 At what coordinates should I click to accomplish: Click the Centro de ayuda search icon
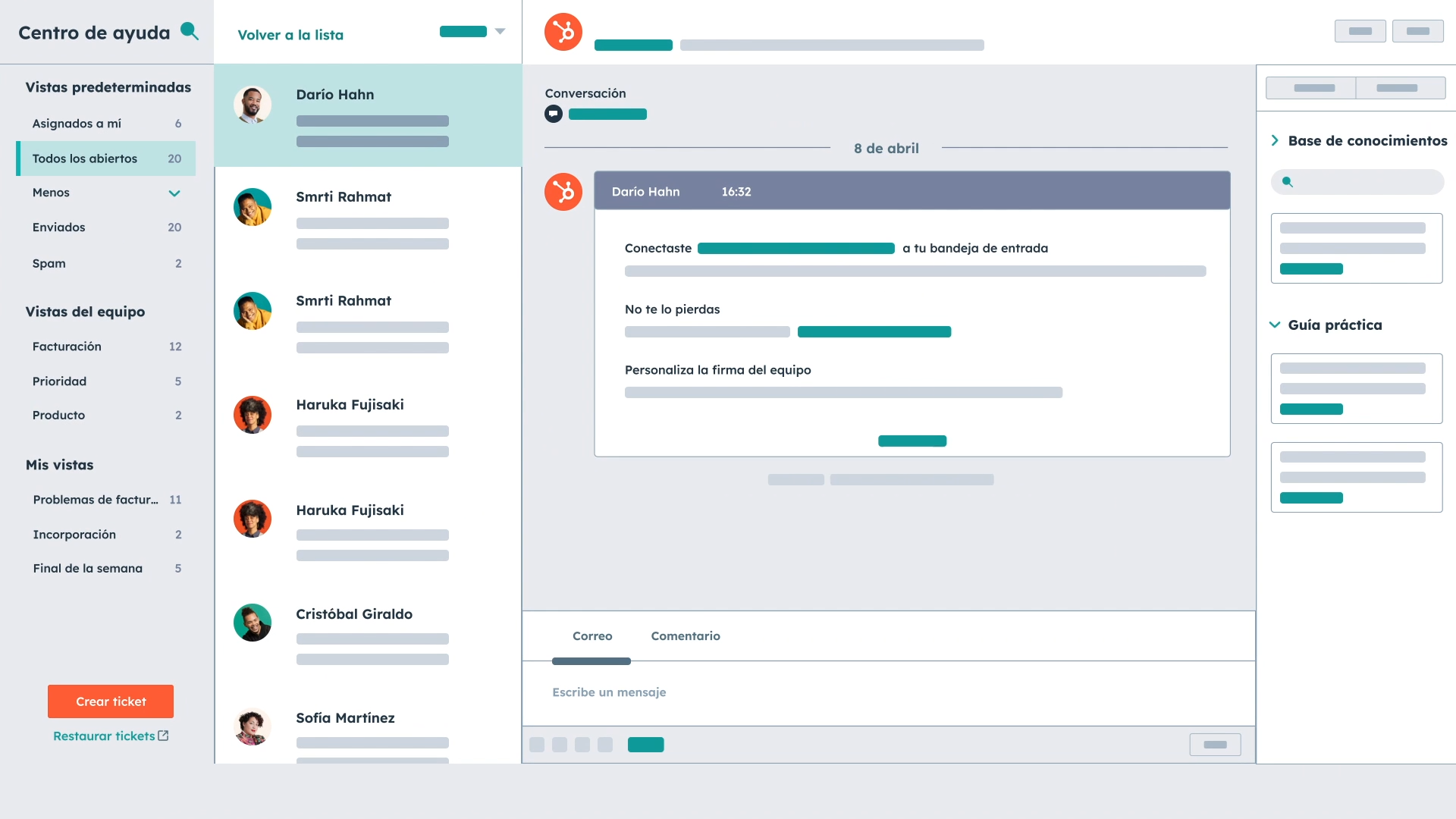tap(189, 31)
